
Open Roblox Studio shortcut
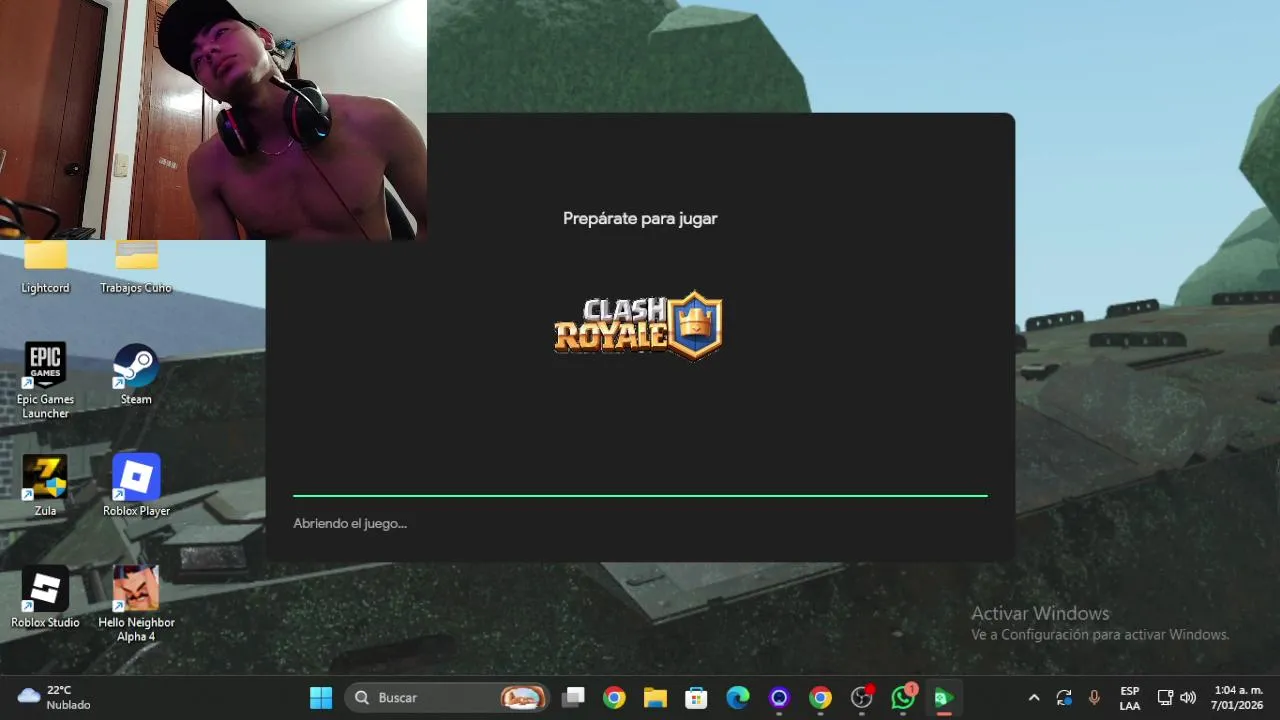tap(45, 598)
